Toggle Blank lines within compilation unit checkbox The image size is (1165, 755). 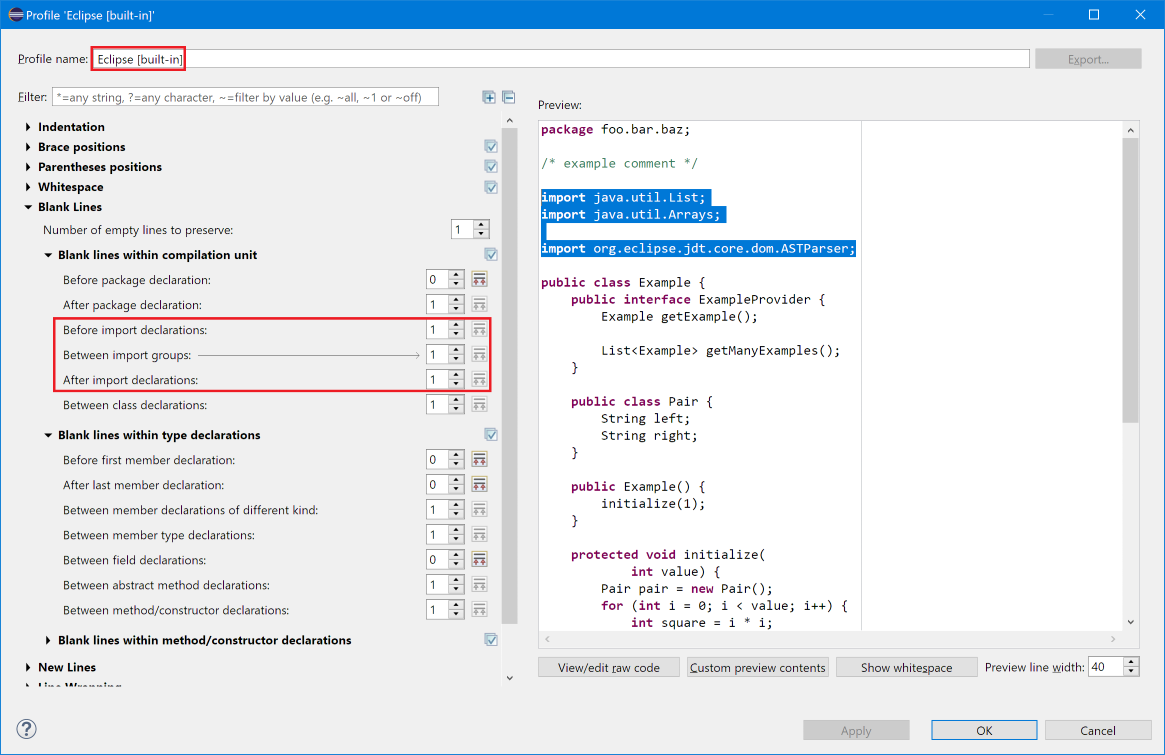(490, 255)
